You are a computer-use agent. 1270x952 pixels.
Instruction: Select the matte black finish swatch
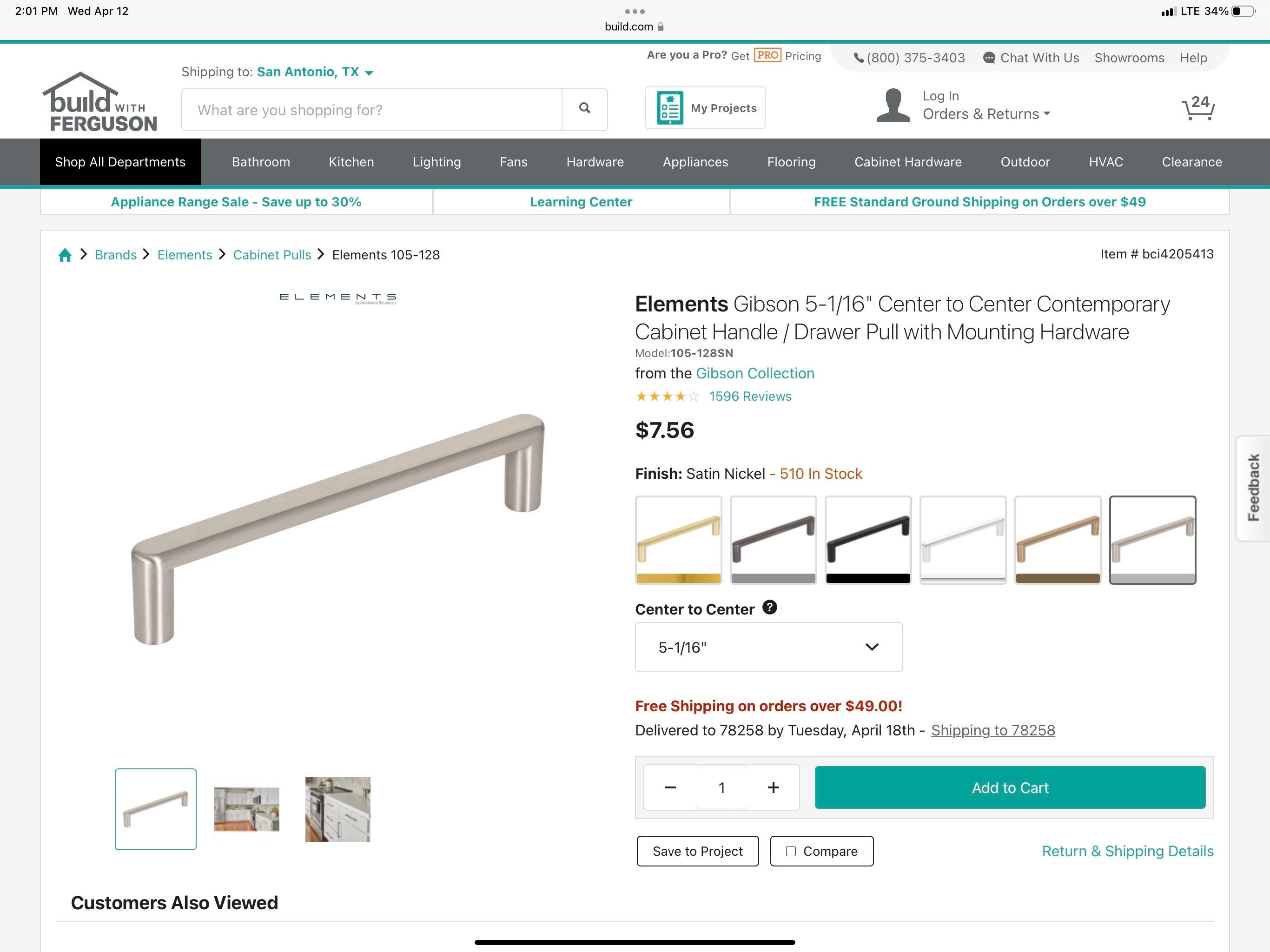[867, 540]
